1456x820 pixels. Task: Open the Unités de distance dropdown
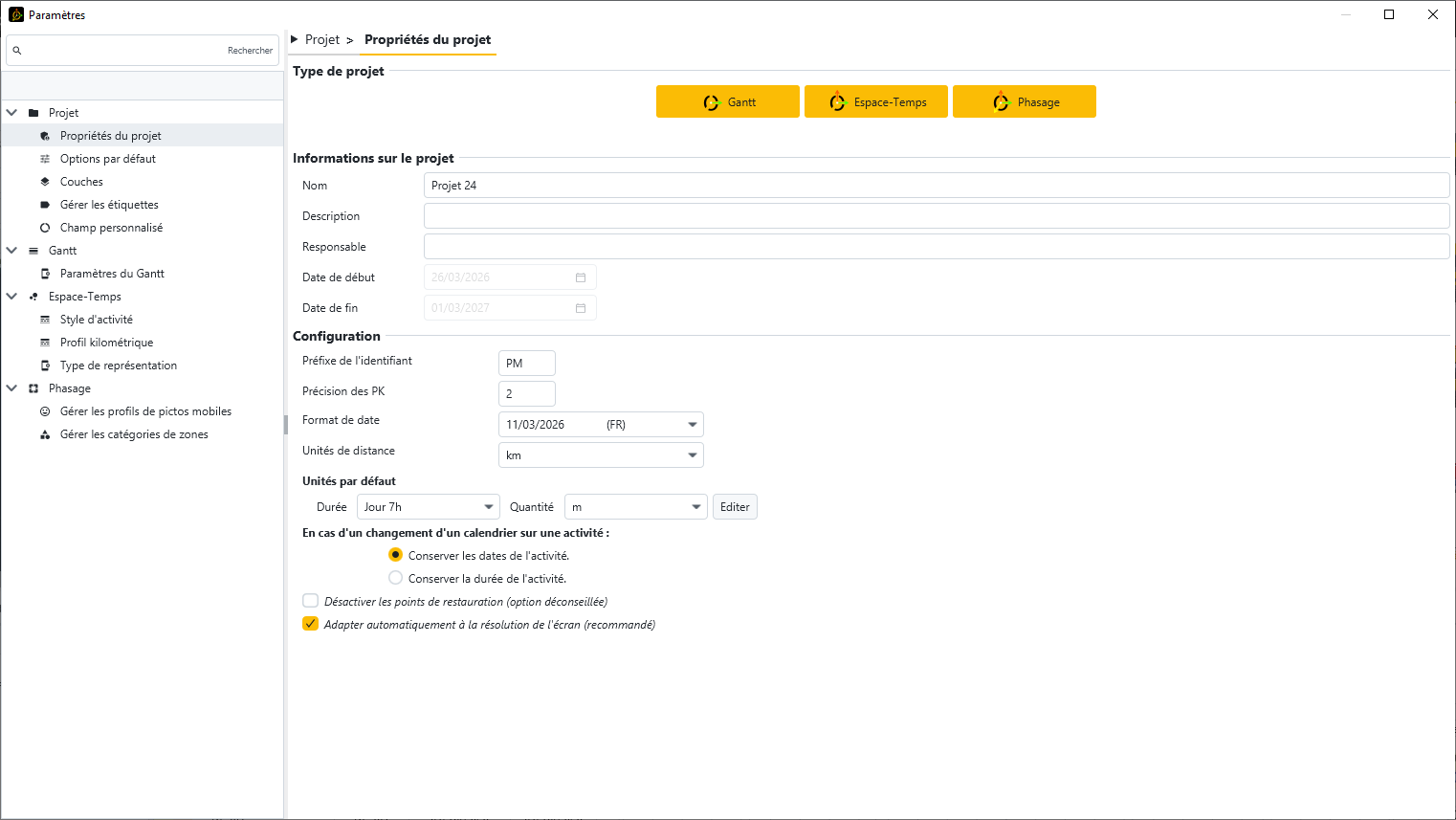point(692,455)
